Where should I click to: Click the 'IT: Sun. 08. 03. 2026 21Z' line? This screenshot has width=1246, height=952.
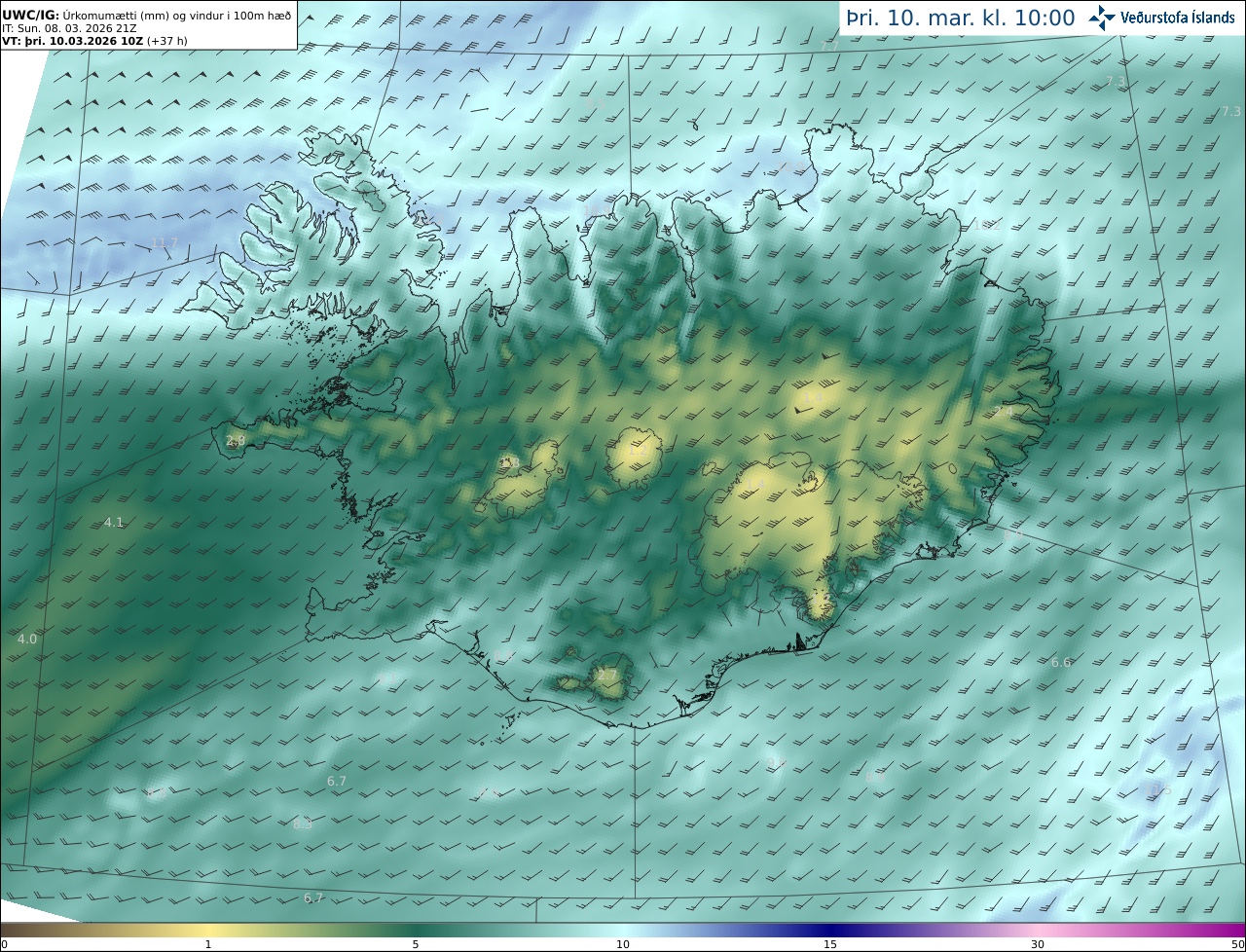(68, 29)
